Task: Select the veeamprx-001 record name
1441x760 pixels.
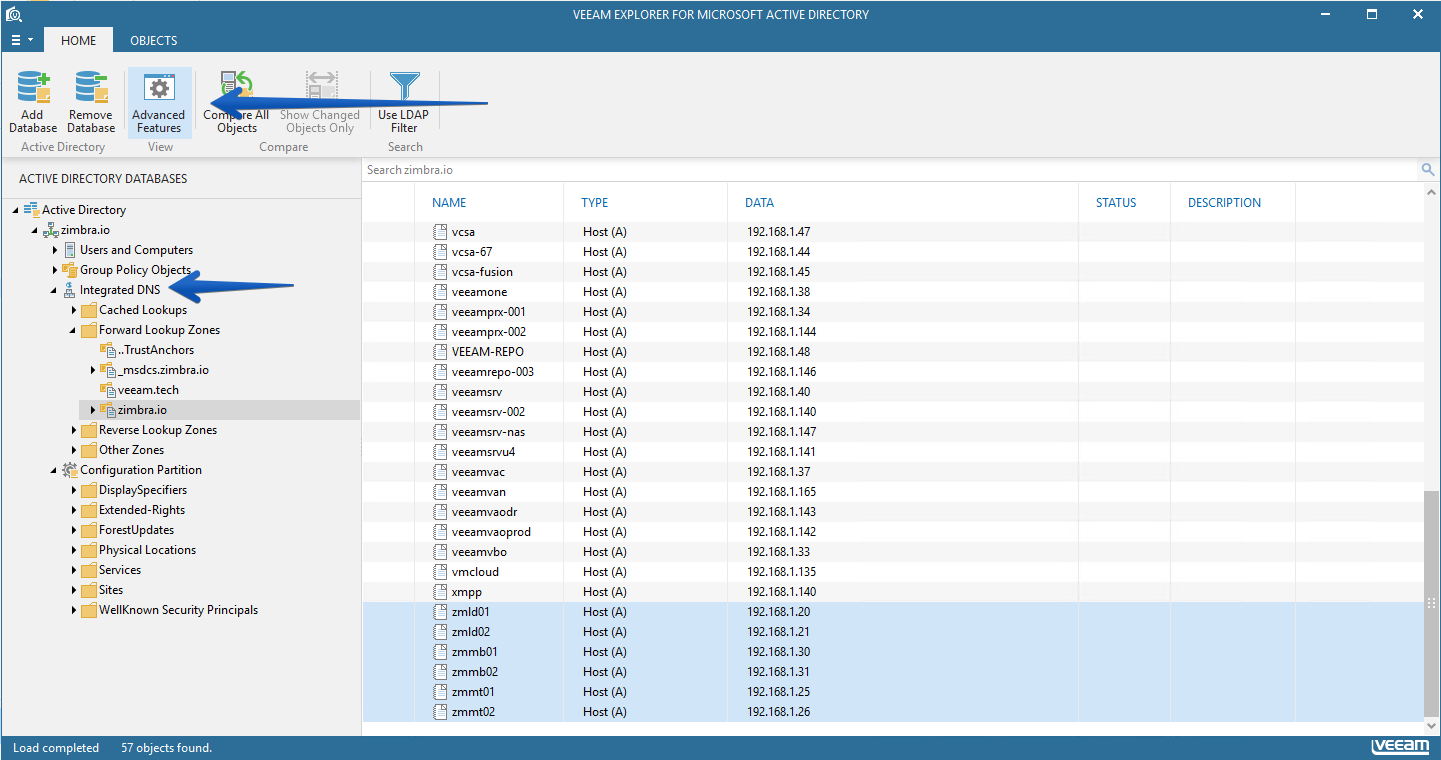Action: (x=489, y=312)
